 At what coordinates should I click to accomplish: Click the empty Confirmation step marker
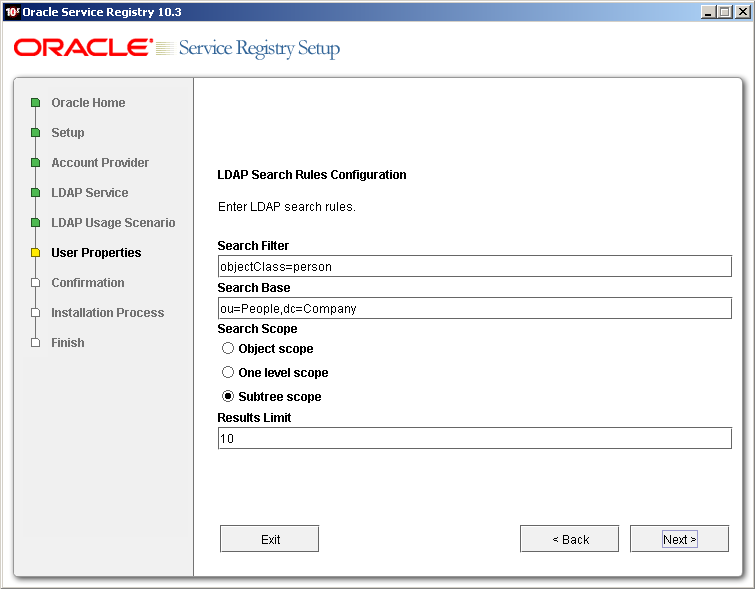point(35,283)
